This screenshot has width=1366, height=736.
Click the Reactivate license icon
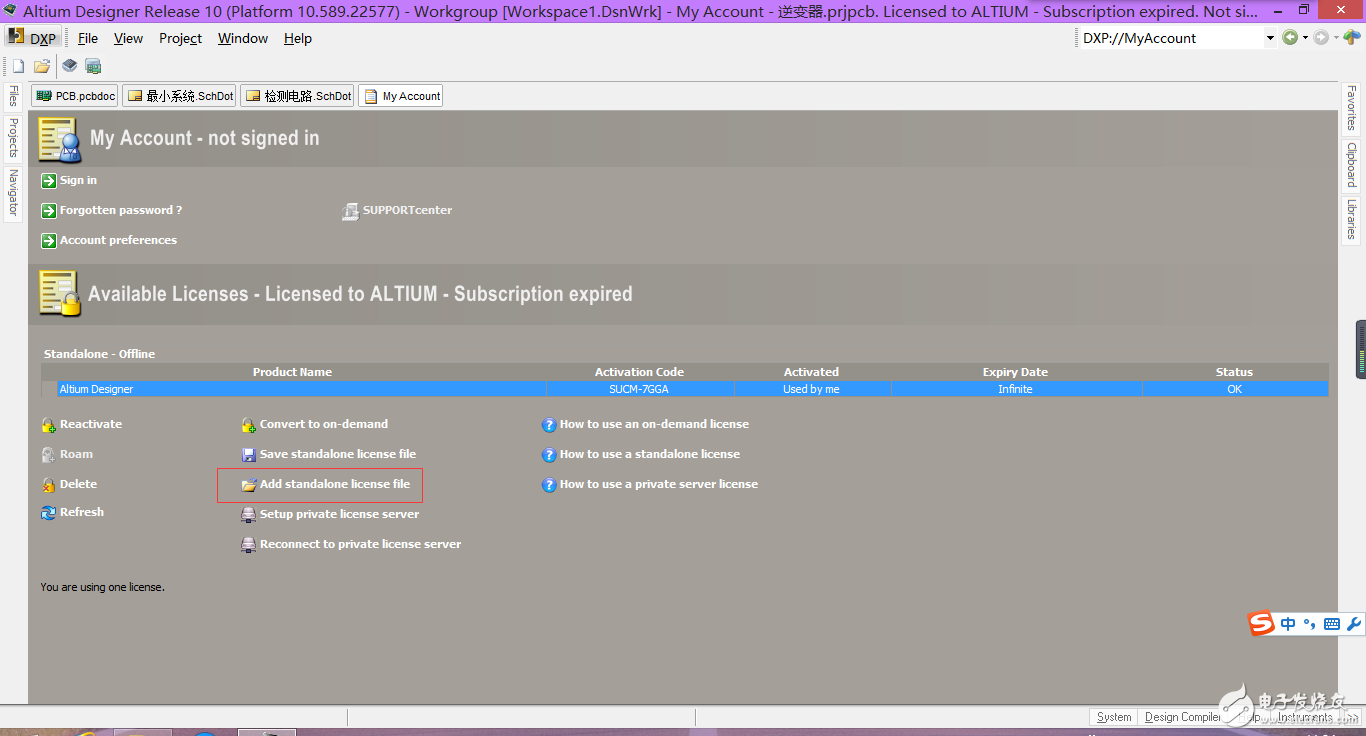49,425
